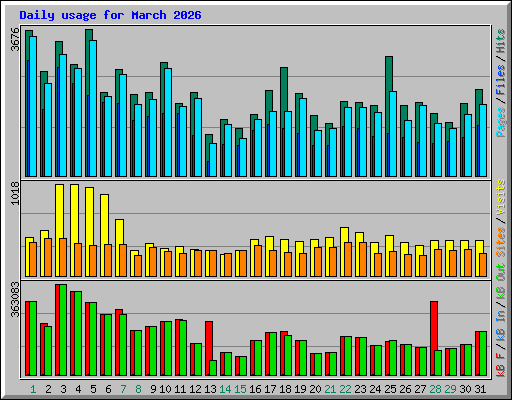
Task: Click day 5 on the x-axis
Action: coord(93,389)
